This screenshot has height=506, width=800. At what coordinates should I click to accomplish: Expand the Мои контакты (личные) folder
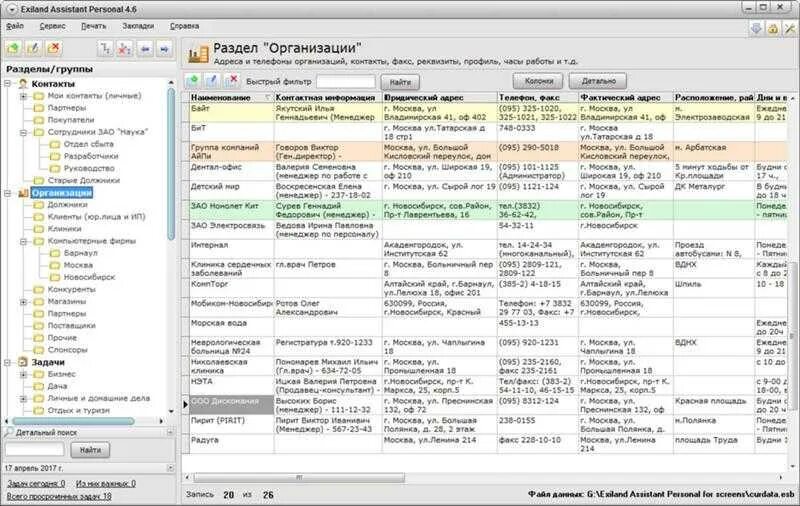coord(23,96)
